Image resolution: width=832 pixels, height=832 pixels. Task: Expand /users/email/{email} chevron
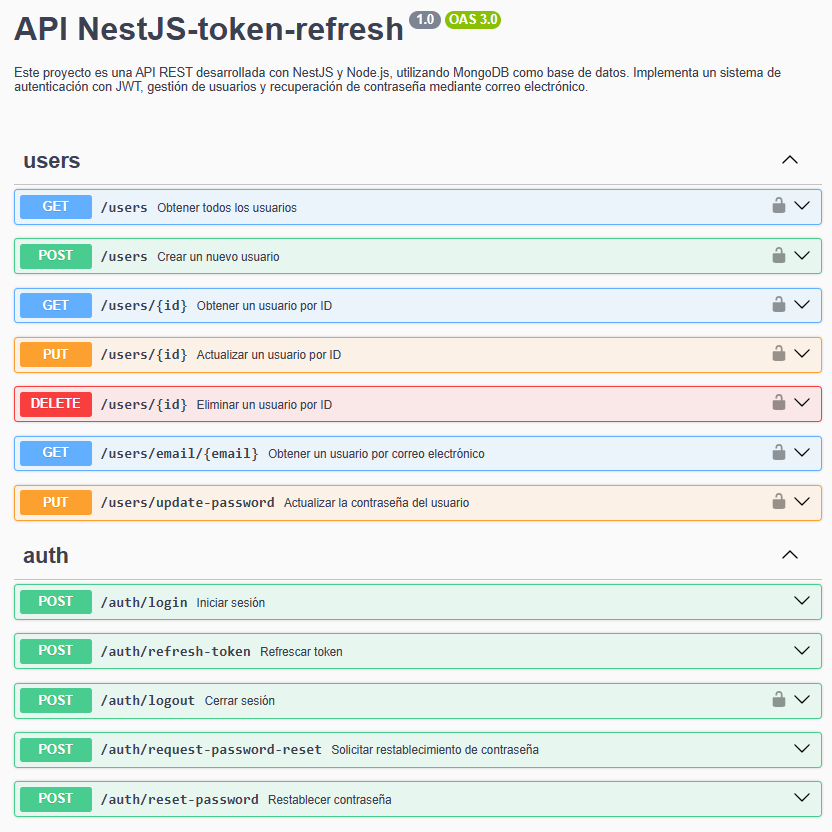[x=802, y=453]
